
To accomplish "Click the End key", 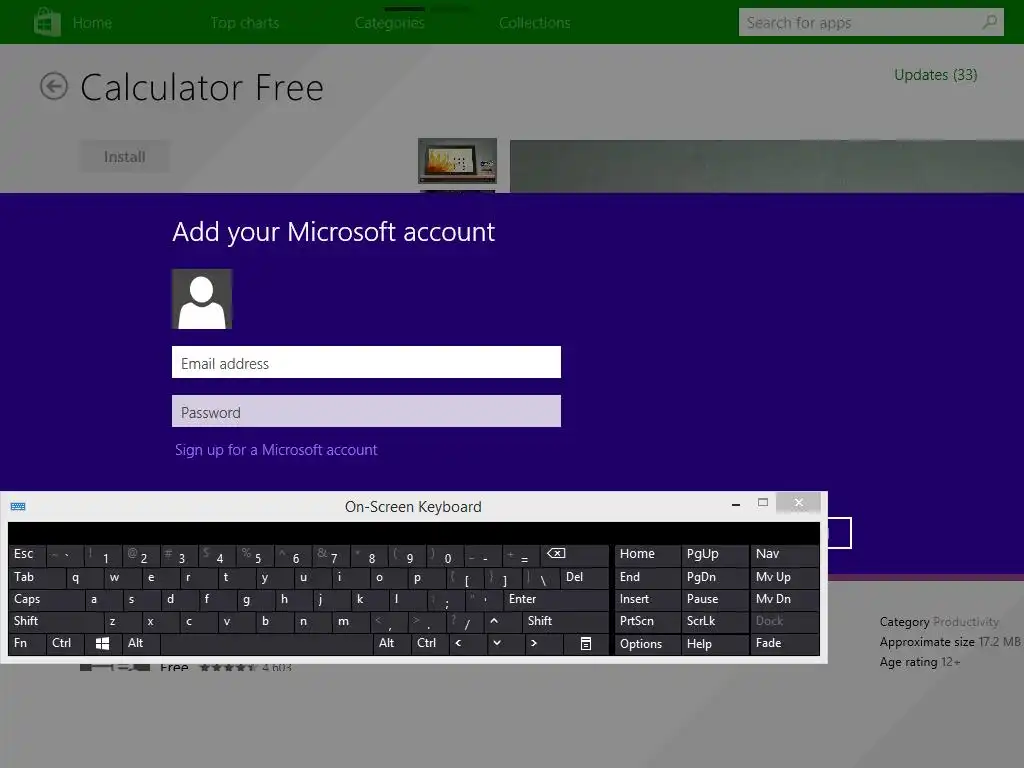I will coord(647,577).
